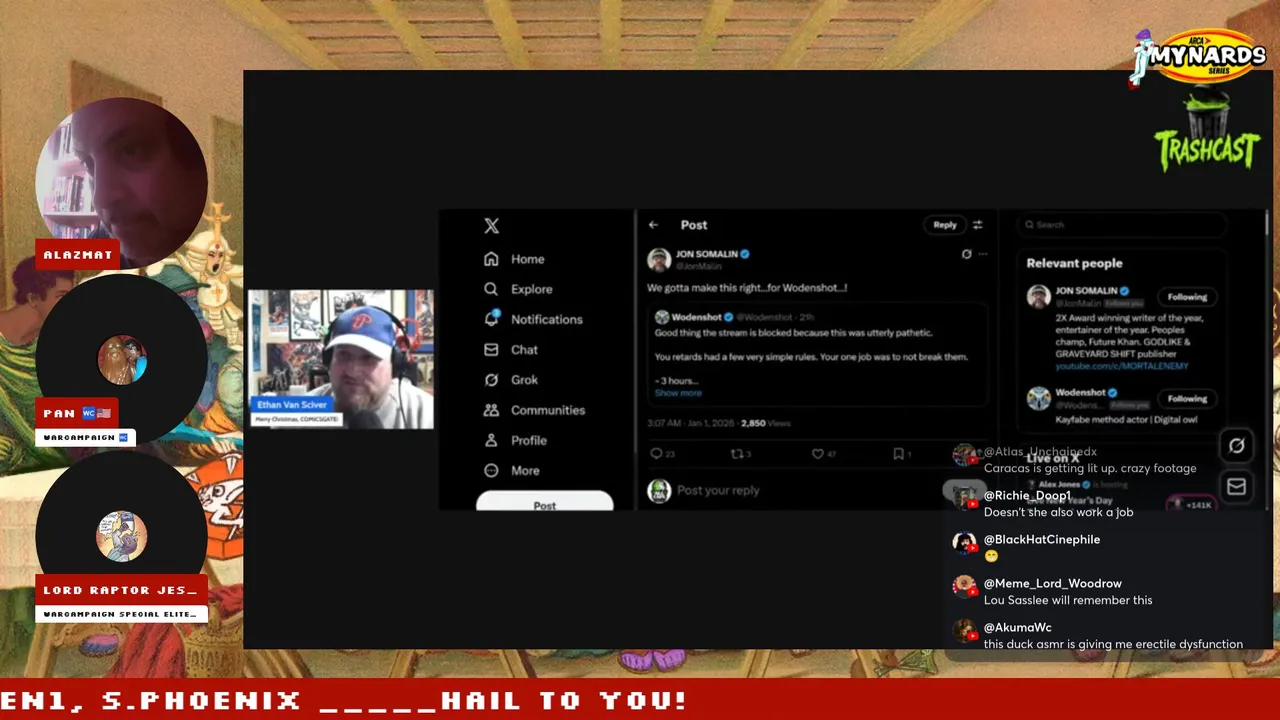The width and height of the screenshot is (1280, 720).
Task: Toggle Following button for Wodenshot
Action: pos(1187,399)
